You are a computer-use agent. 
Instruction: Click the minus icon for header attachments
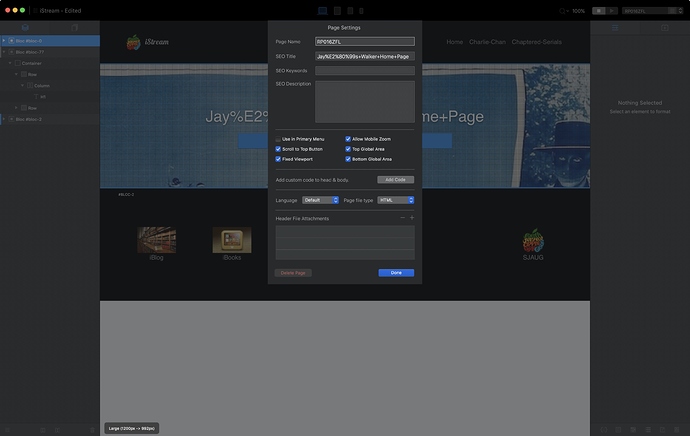[402, 217]
